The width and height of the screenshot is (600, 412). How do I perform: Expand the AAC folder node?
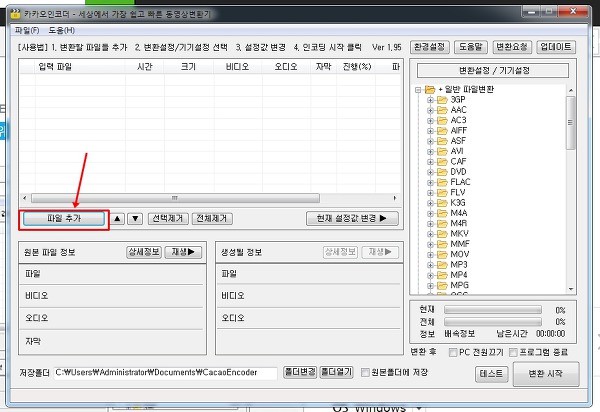[430, 111]
